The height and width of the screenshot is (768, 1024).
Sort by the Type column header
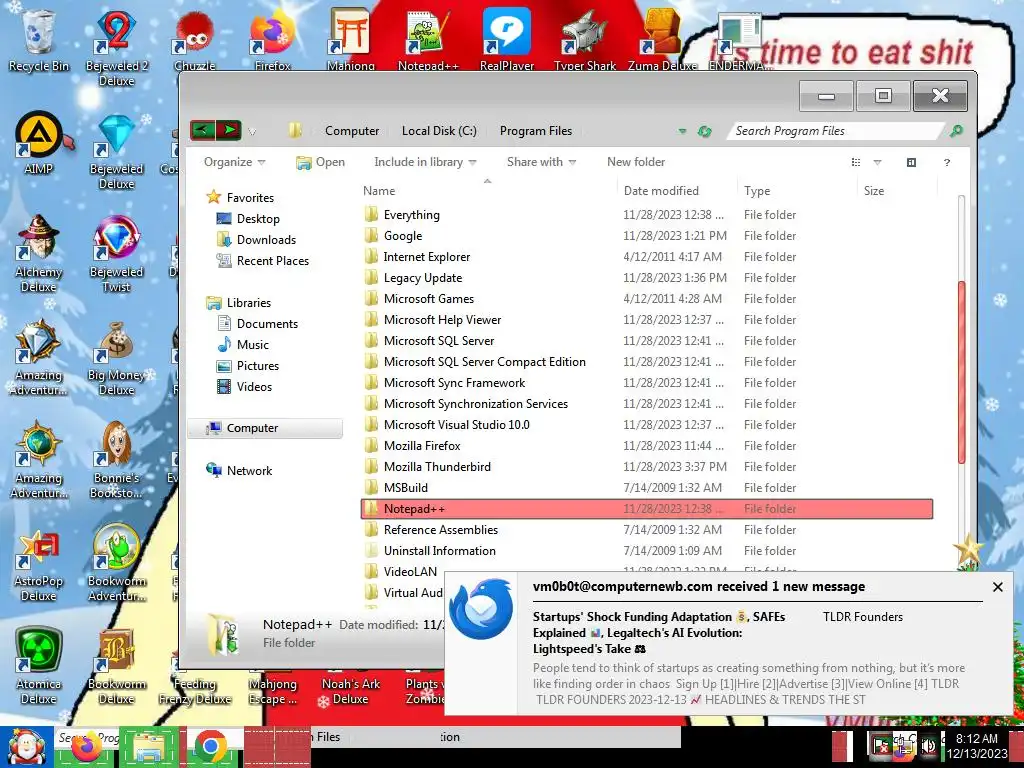[797, 191]
